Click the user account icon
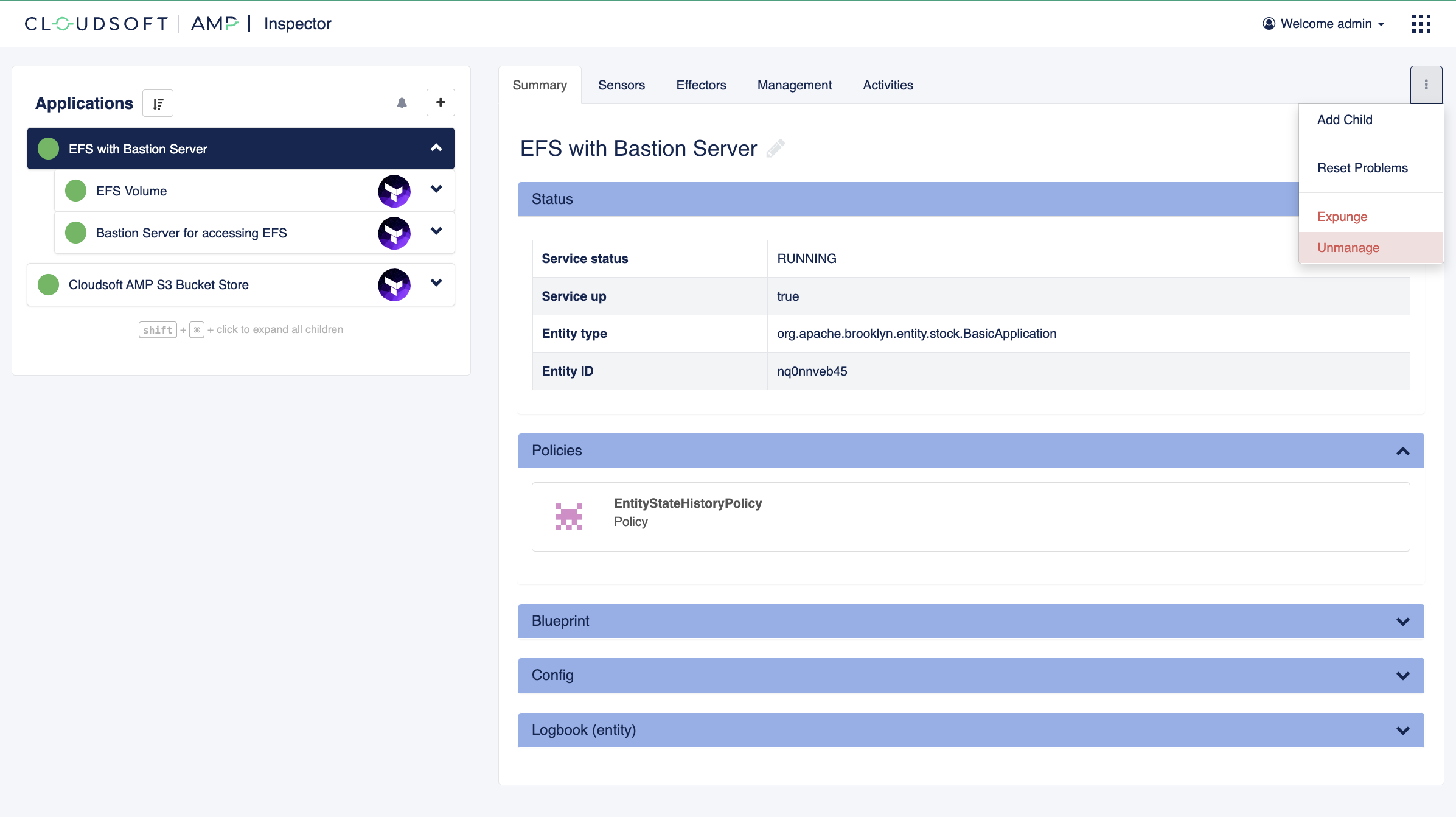1456x817 pixels. tap(1269, 24)
